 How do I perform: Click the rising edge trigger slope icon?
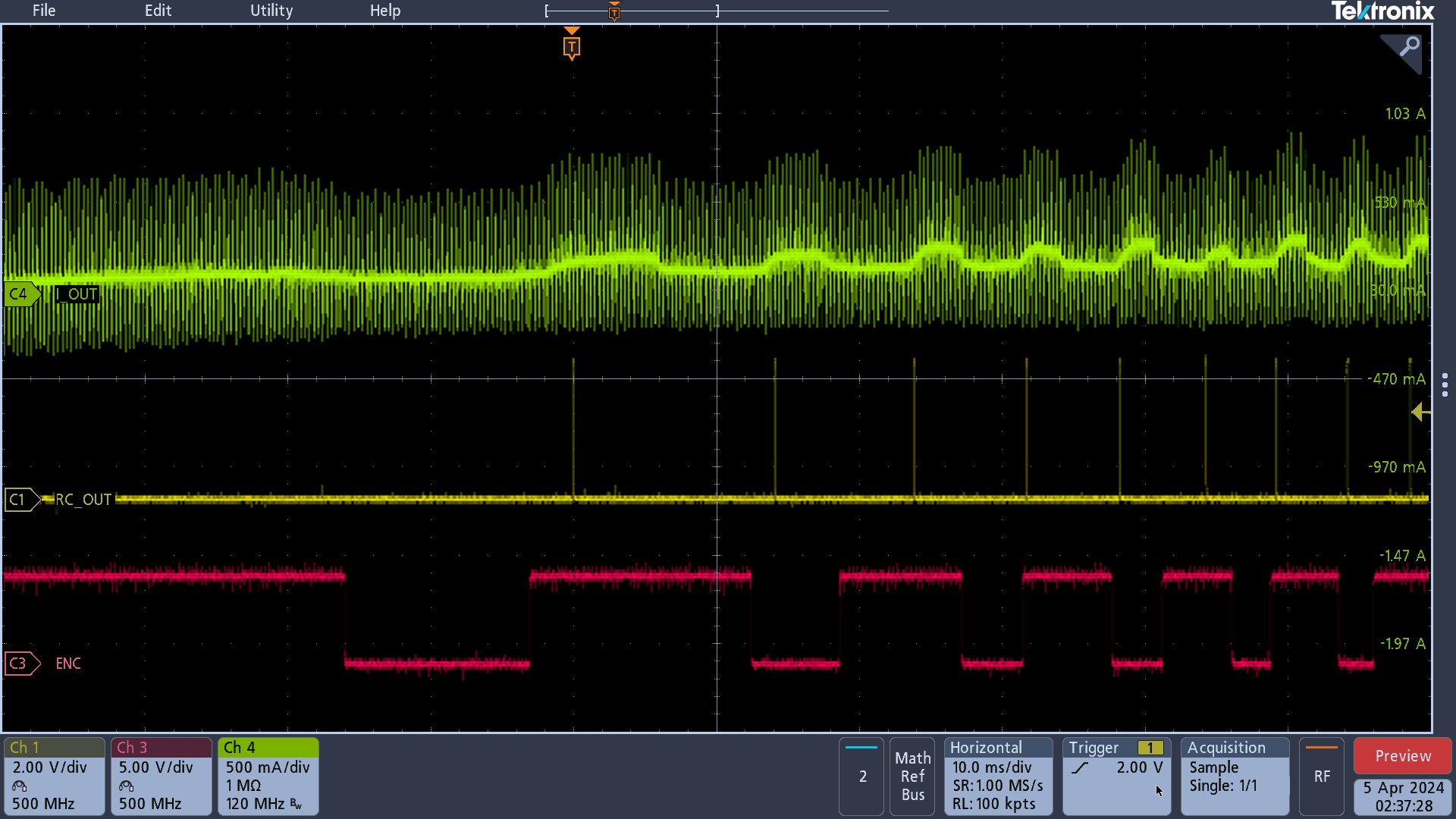point(1081,768)
